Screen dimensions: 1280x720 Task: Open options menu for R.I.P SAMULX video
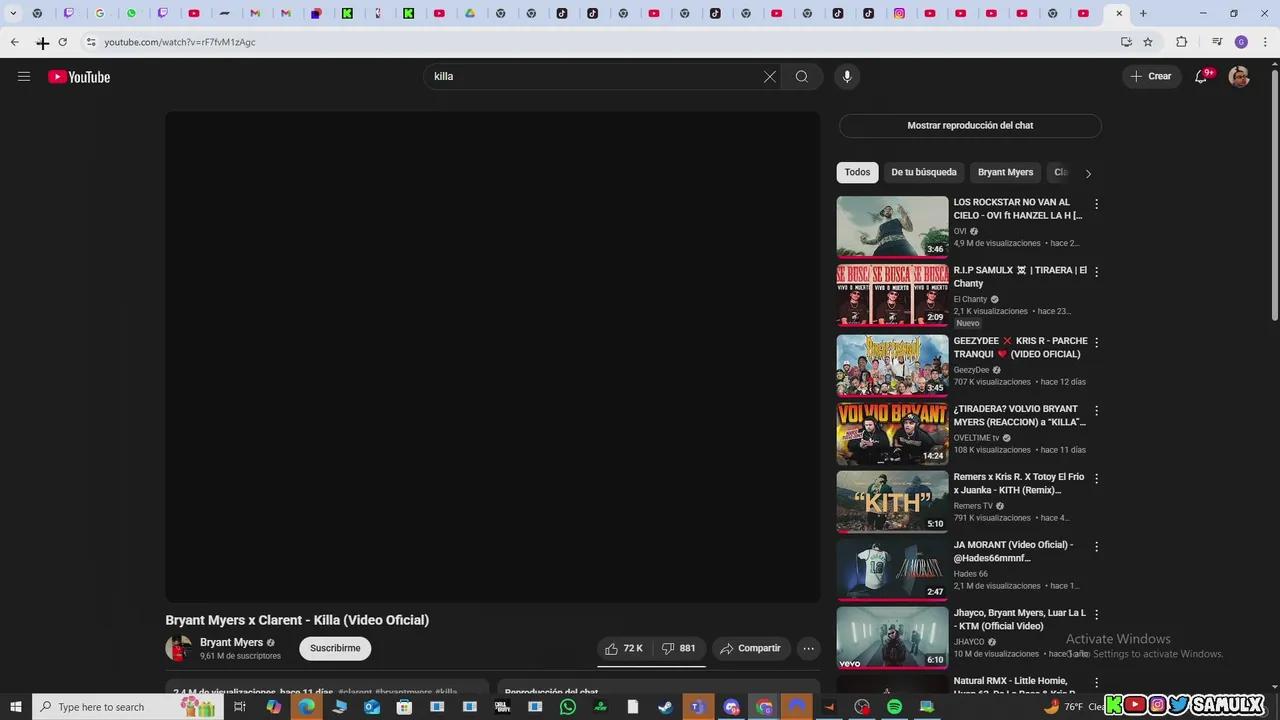pos(1096,272)
